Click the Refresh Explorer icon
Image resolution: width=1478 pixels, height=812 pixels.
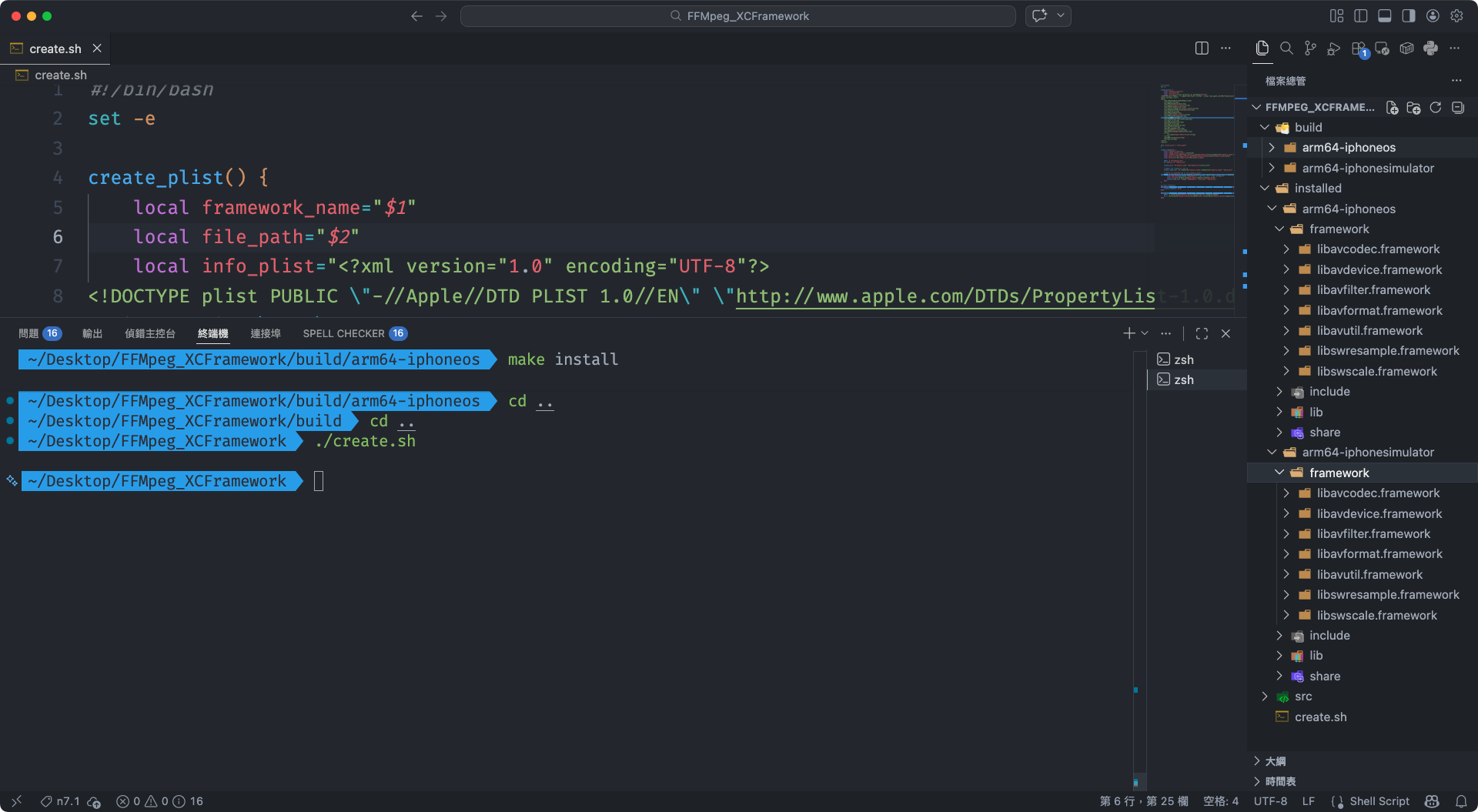click(1436, 108)
